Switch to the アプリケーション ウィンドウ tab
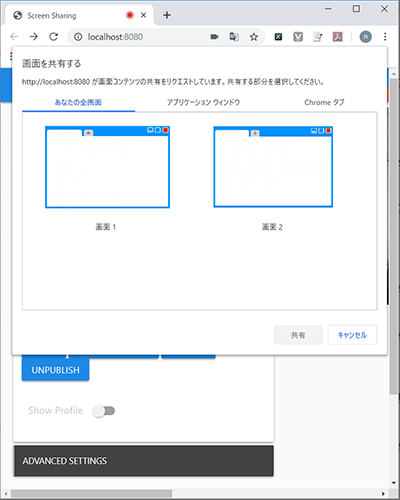 click(203, 102)
